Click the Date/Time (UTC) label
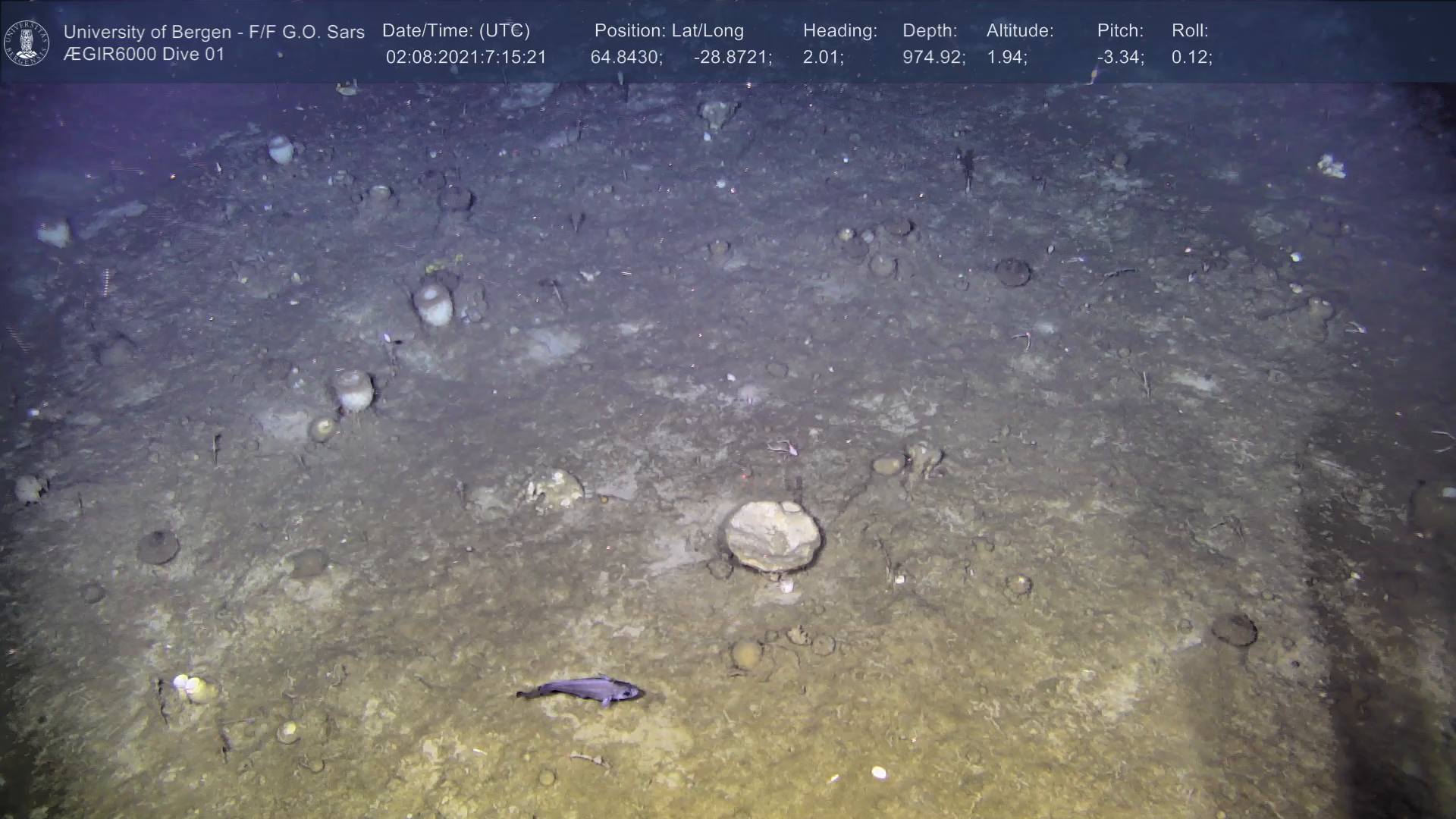1456x819 pixels. point(456,31)
